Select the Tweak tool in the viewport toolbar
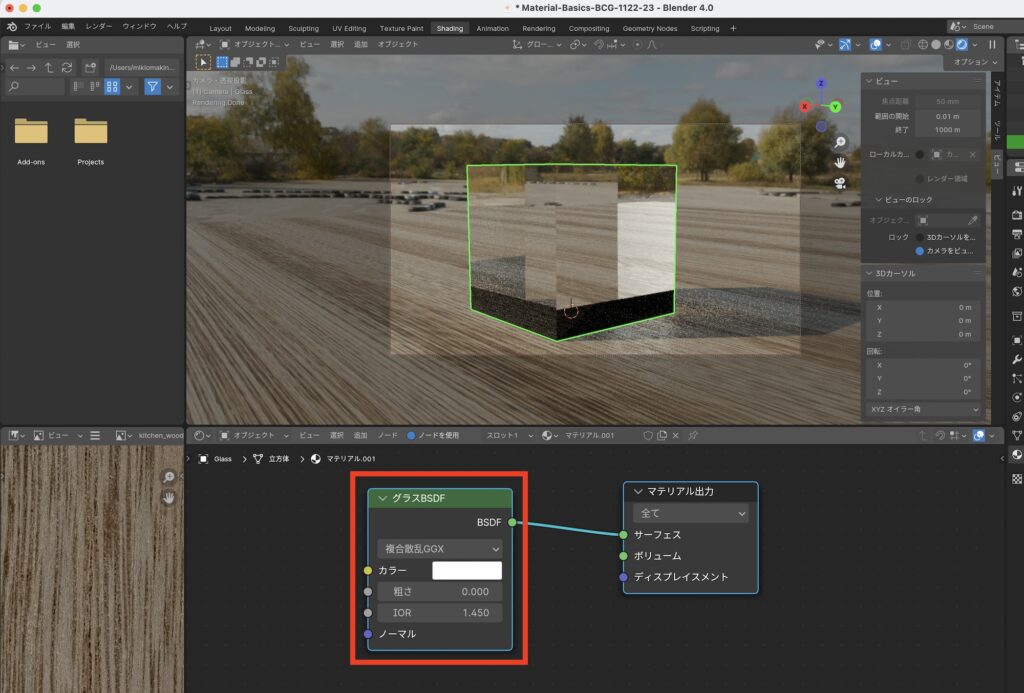Image resolution: width=1024 pixels, height=693 pixels. pyautogui.click(x=203, y=62)
